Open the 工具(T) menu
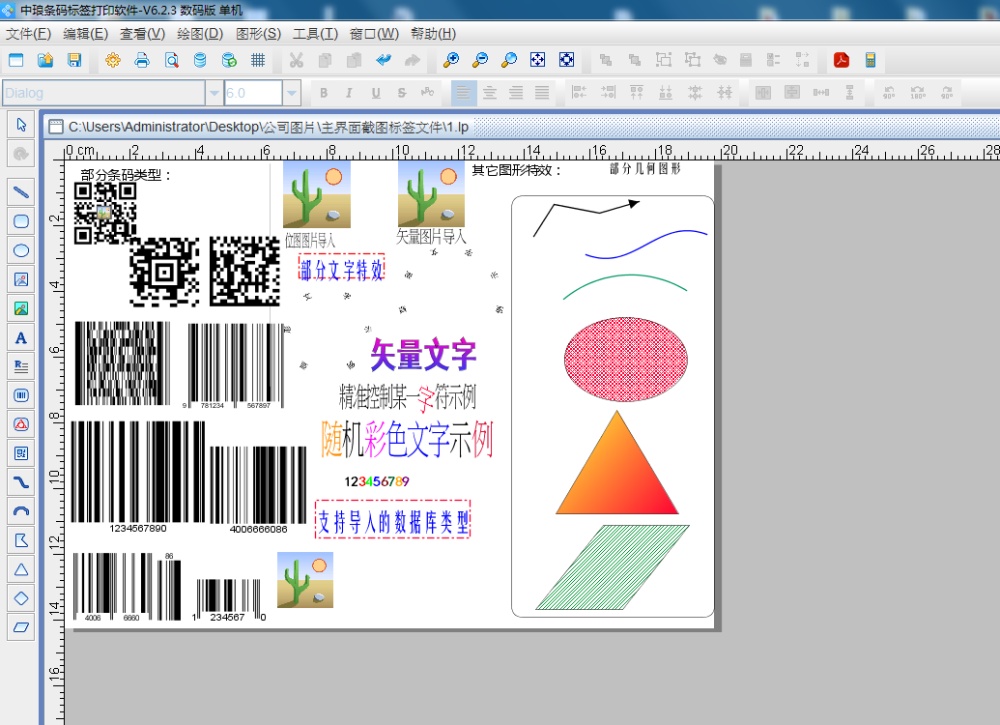 pyautogui.click(x=315, y=33)
